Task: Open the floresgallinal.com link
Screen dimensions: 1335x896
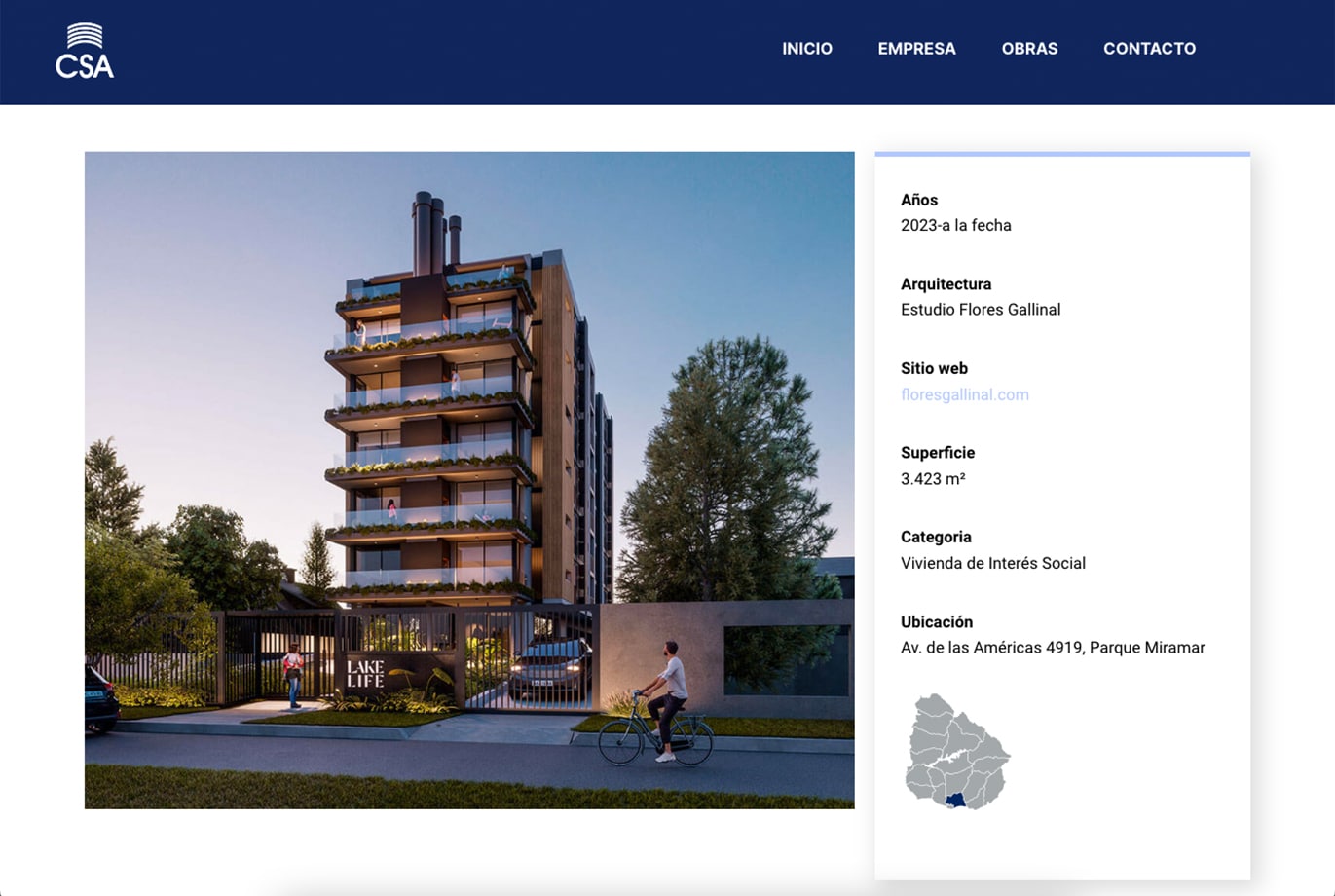Action: (x=965, y=394)
